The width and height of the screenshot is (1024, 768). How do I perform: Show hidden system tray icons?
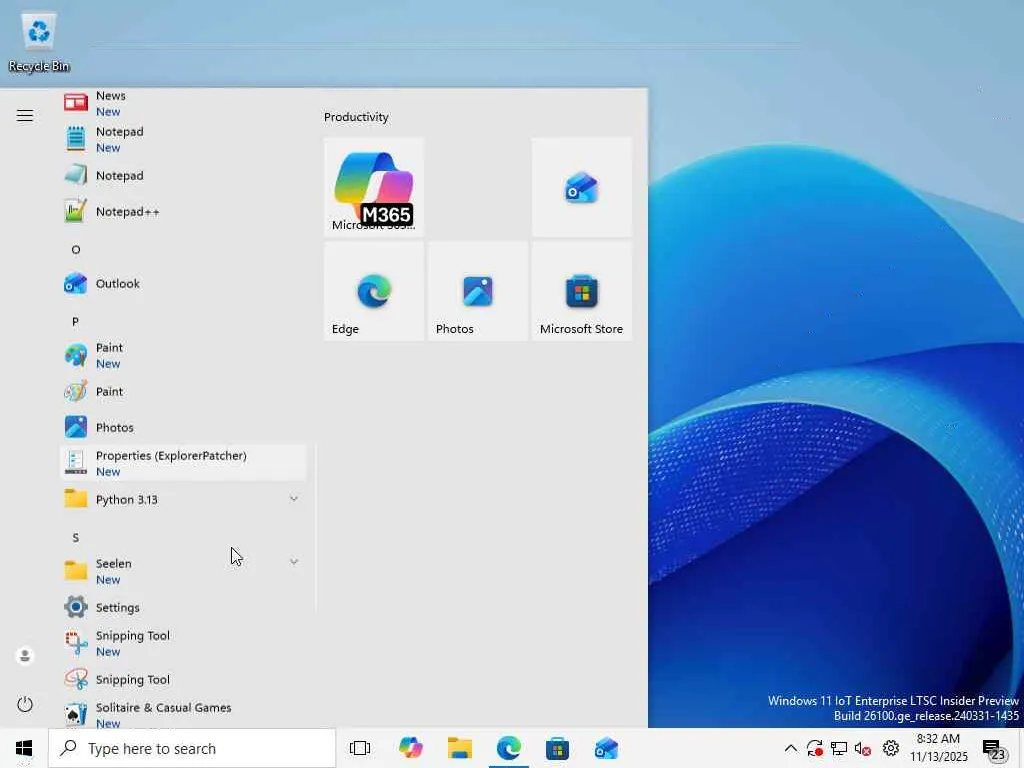[790, 748]
